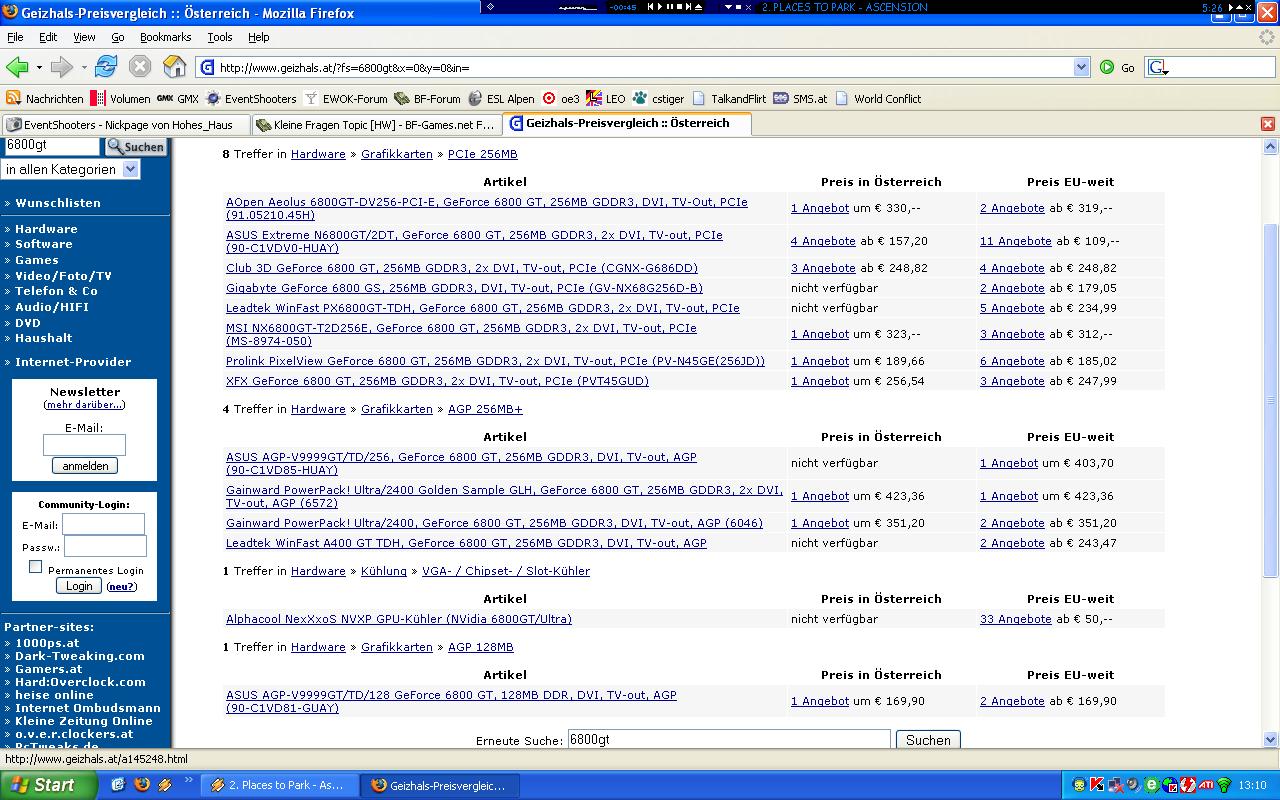Click the 'mehr darüber...' newsletter link

coord(85,405)
